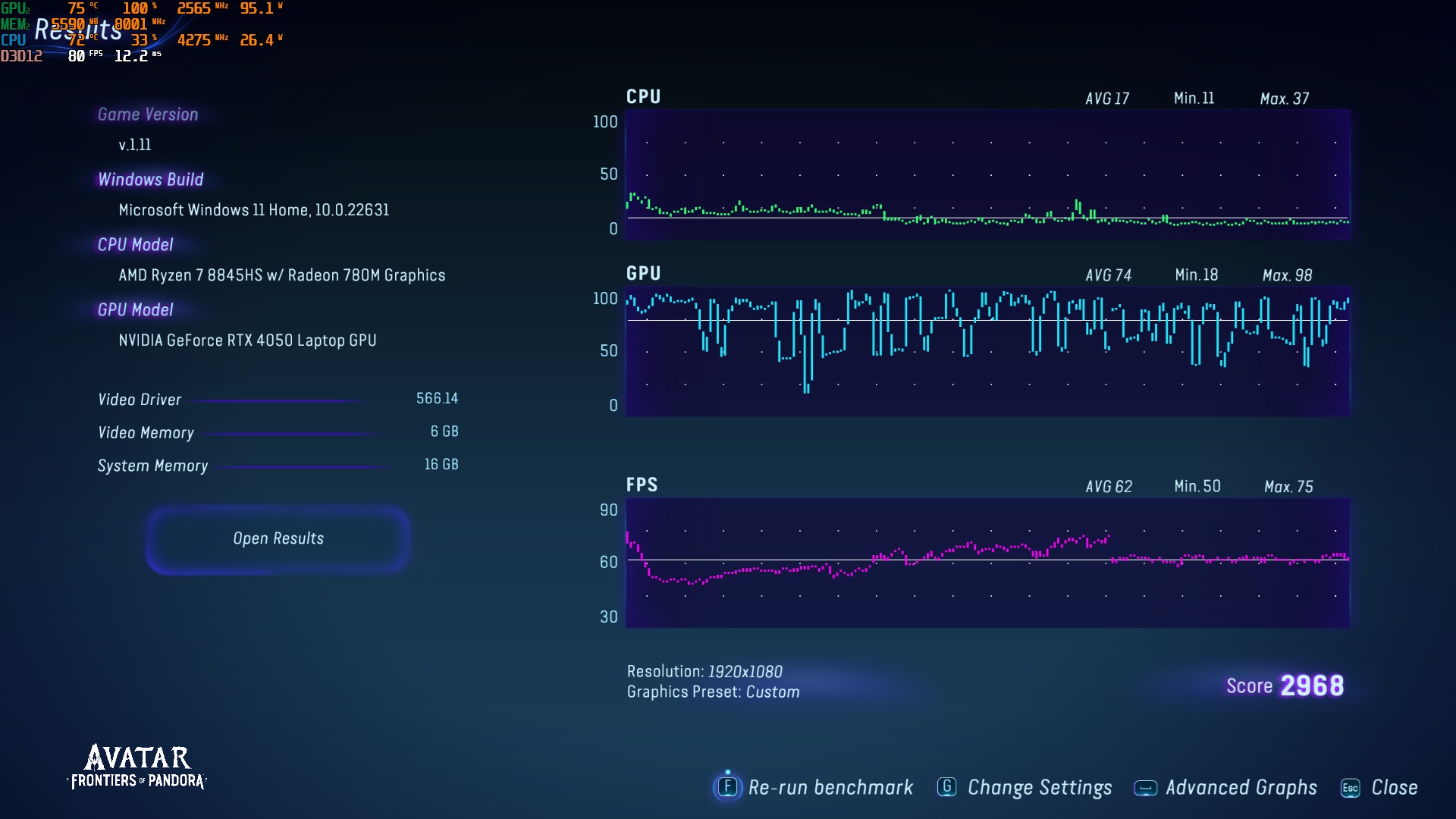Click the Close label
Screen dimensions: 1456x819
1394,788
